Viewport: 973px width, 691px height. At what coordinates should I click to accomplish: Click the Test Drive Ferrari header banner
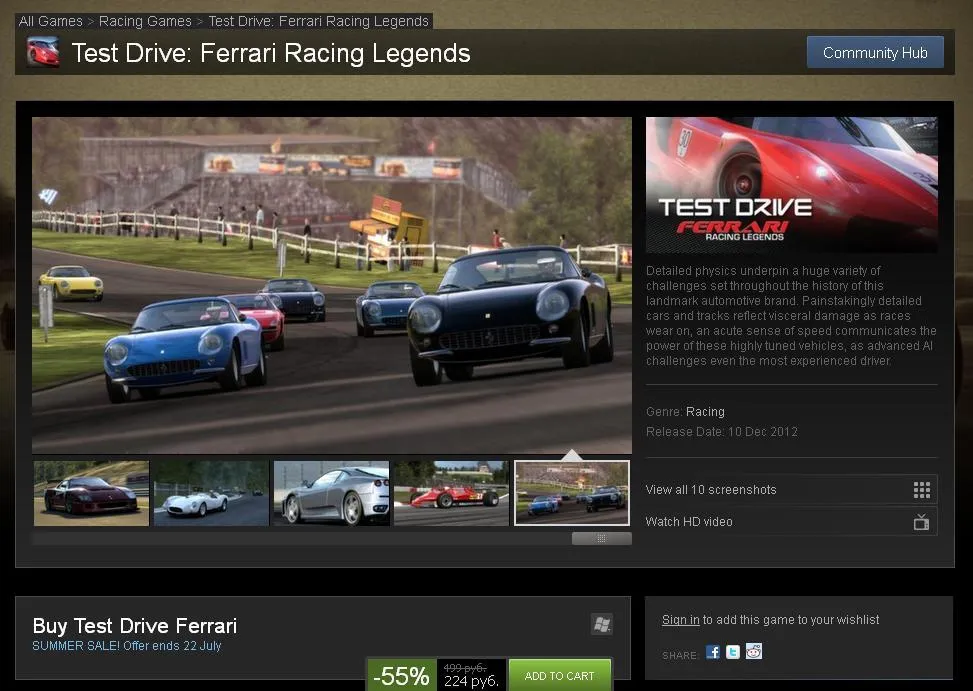pyautogui.click(x=791, y=184)
